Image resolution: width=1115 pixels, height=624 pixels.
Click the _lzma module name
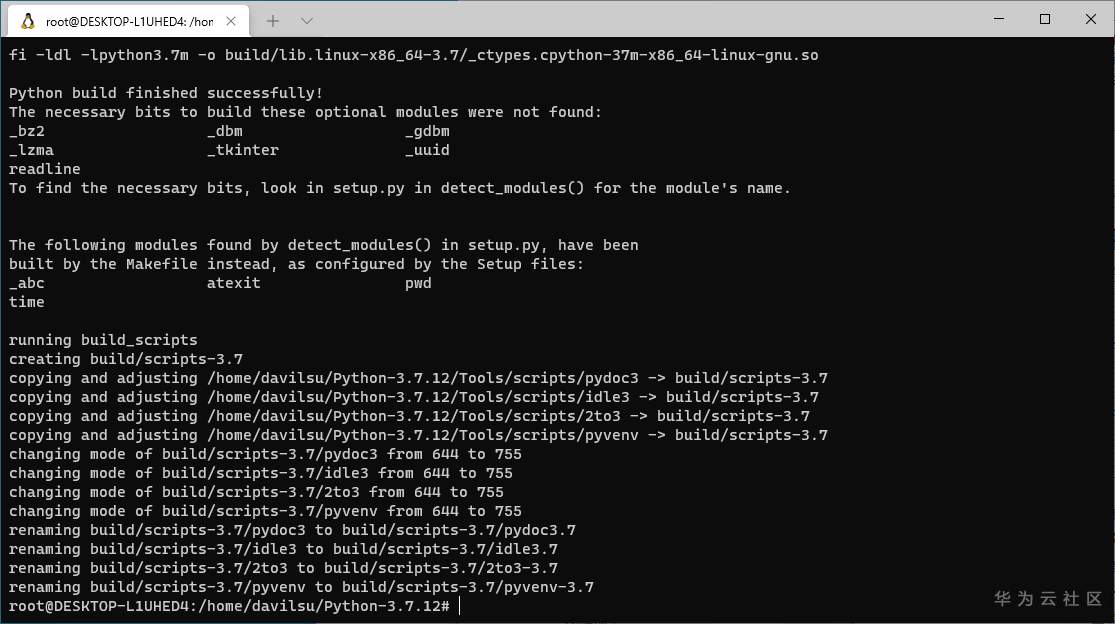(31, 150)
